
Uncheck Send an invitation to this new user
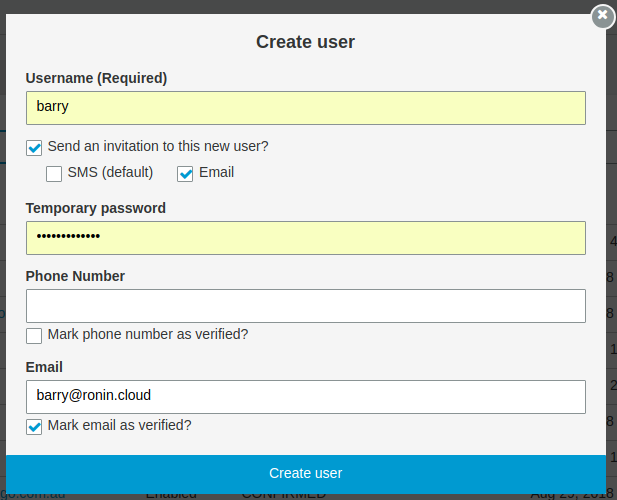pyautogui.click(x=34, y=148)
